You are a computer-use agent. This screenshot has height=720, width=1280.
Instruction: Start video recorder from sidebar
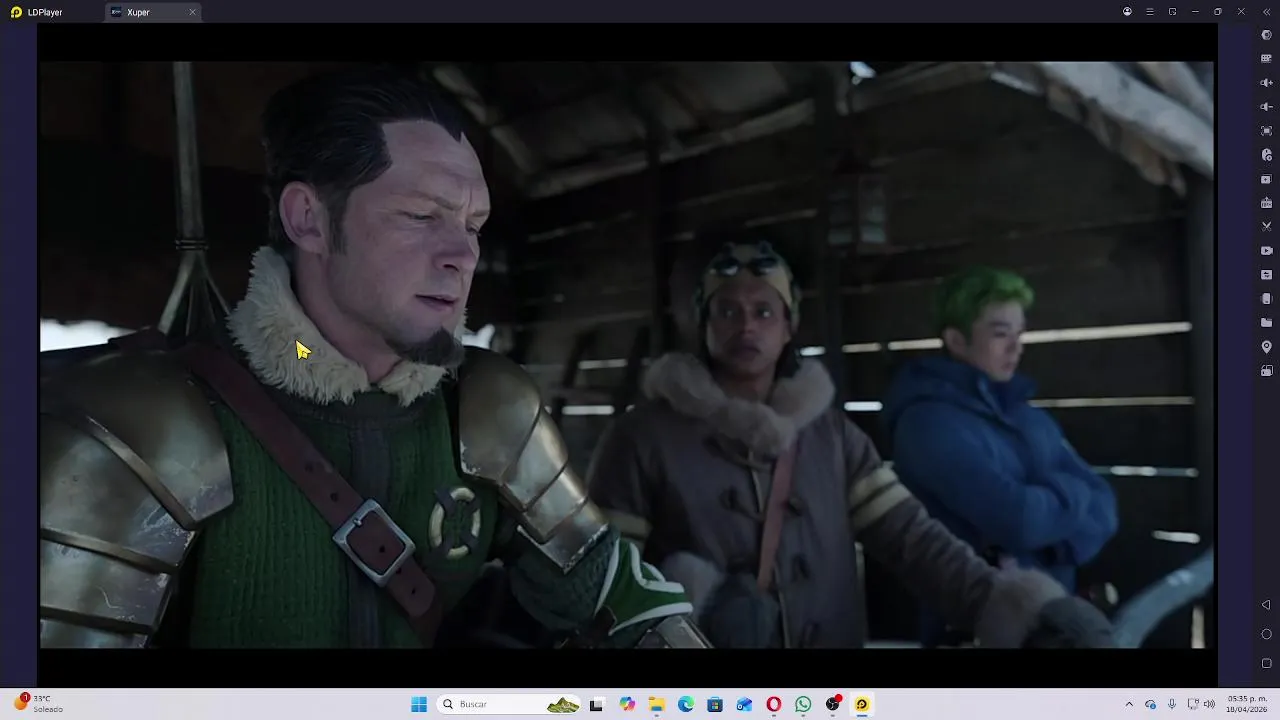(x=1266, y=251)
